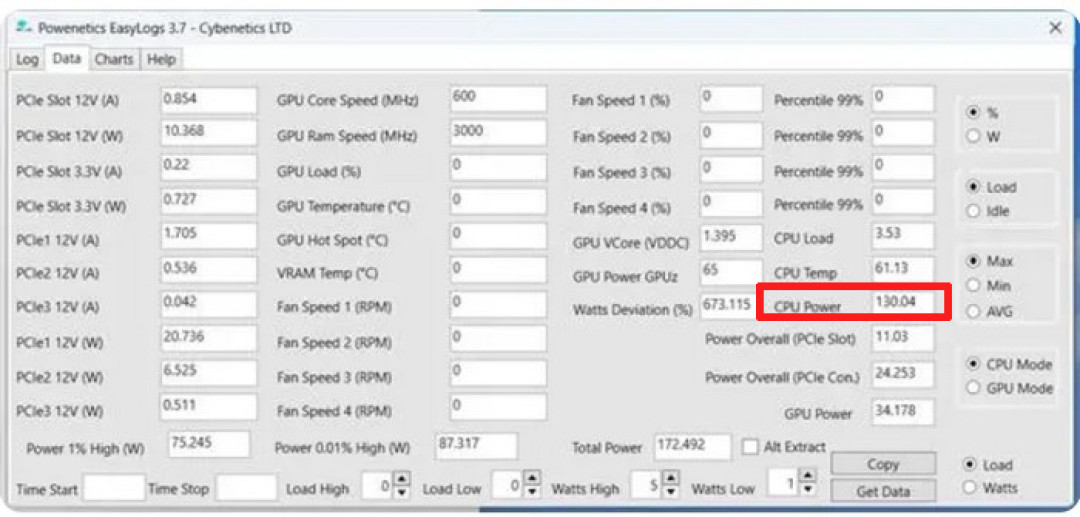Increase the Load High value
1080x517 pixels.
point(403,478)
